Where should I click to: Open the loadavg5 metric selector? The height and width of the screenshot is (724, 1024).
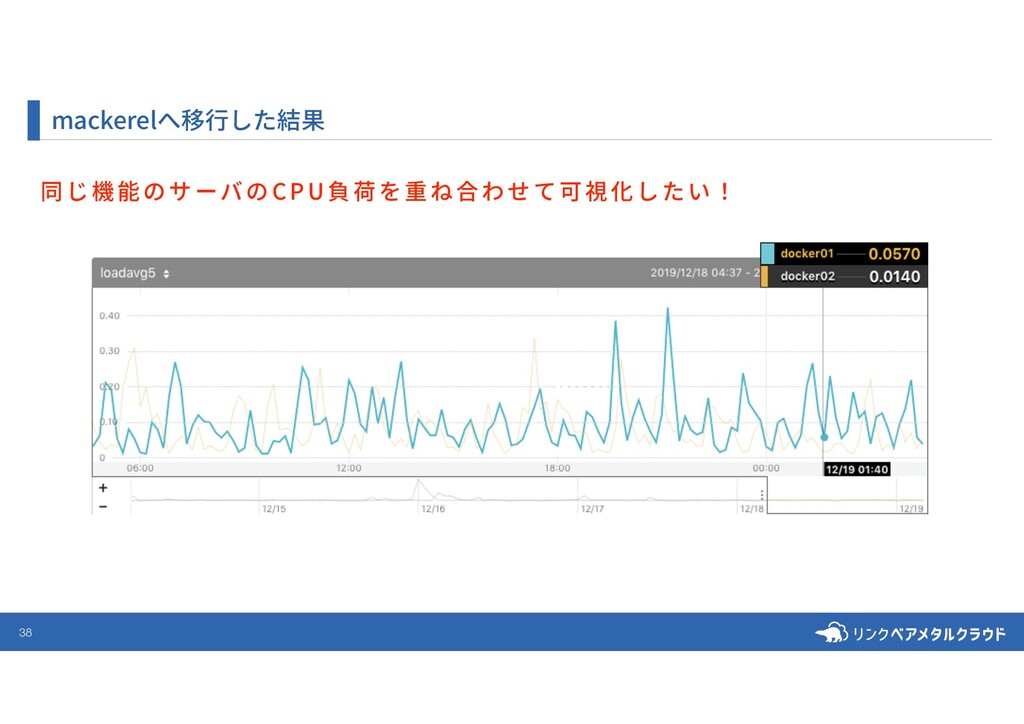(x=135, y=274)
